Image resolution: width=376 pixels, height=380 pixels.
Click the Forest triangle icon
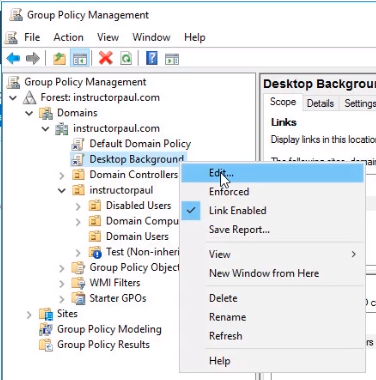coord(29,98)
